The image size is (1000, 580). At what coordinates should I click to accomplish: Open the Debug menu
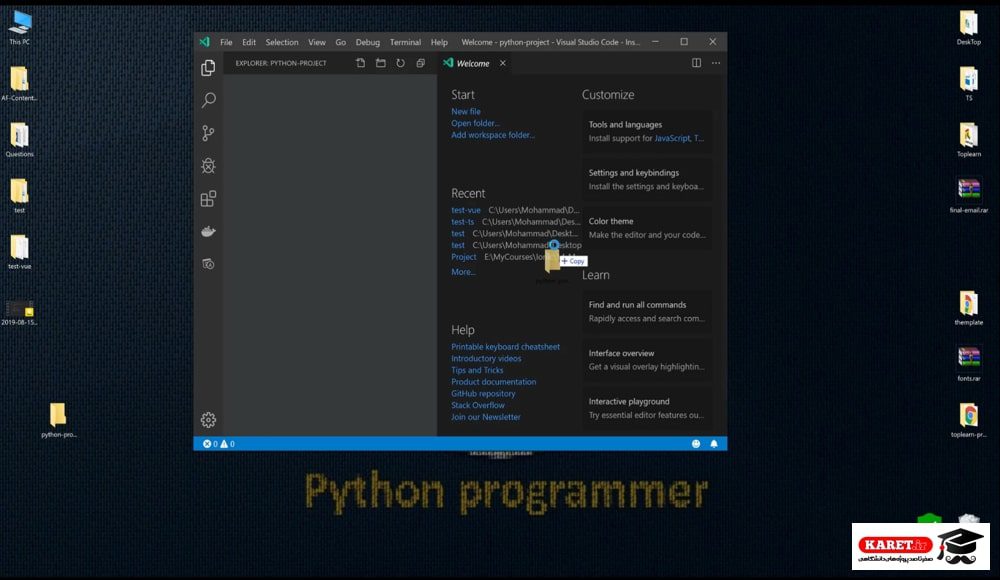coord(367,42)
